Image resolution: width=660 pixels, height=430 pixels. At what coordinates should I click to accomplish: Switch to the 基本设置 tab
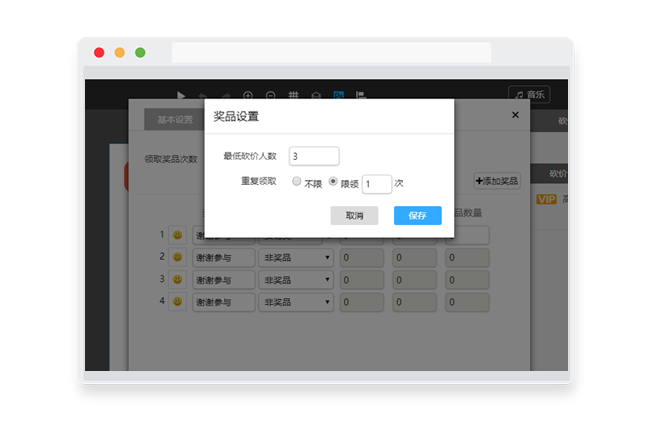pos(175,119)
